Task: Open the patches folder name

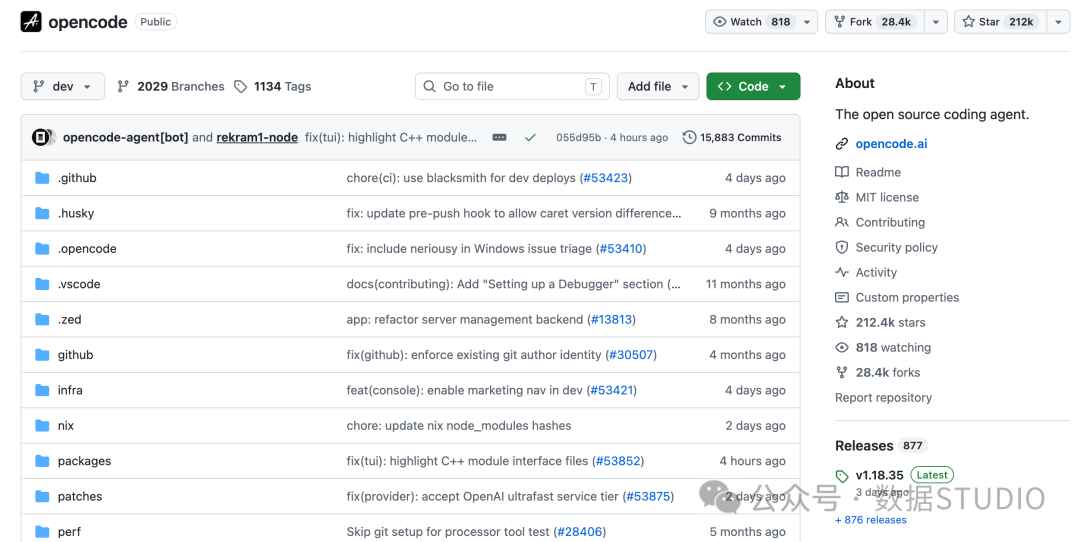Action: [x=80, y=497]
